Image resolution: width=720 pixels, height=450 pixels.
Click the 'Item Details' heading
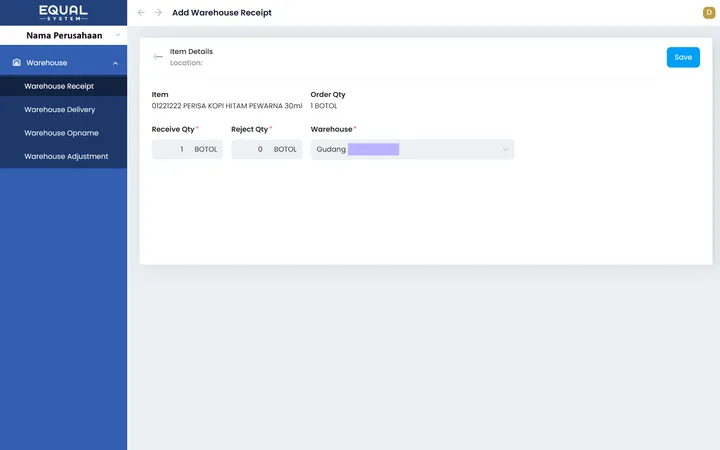tap(191, 51)
